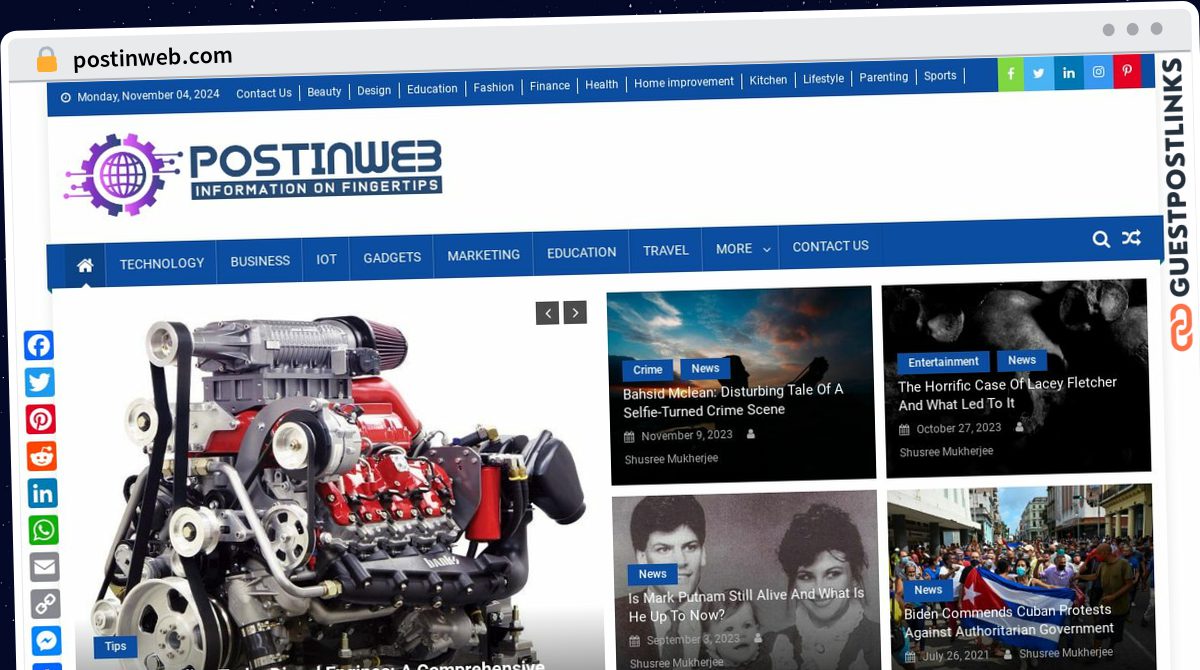Open the Parenting top bar link
Screen dimensions: 1200x670
pyautogui.click(x=884, y=77)
